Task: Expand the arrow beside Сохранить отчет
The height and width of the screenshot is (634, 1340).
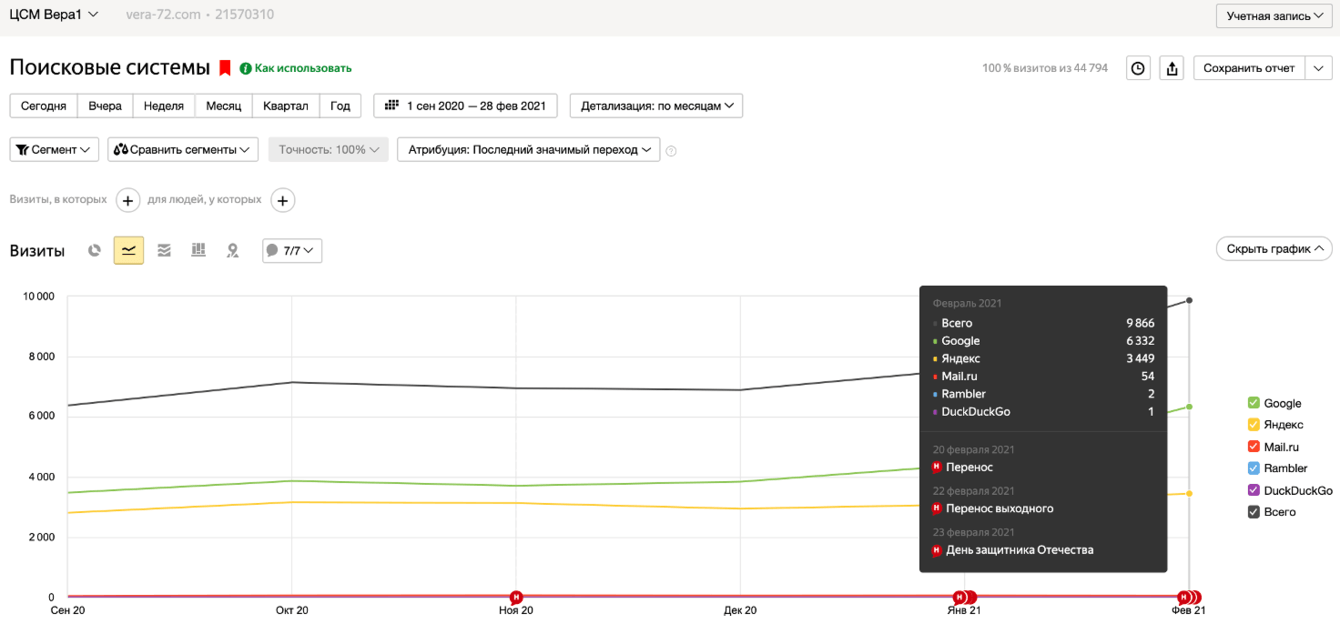Action: tap(1319, 68)
